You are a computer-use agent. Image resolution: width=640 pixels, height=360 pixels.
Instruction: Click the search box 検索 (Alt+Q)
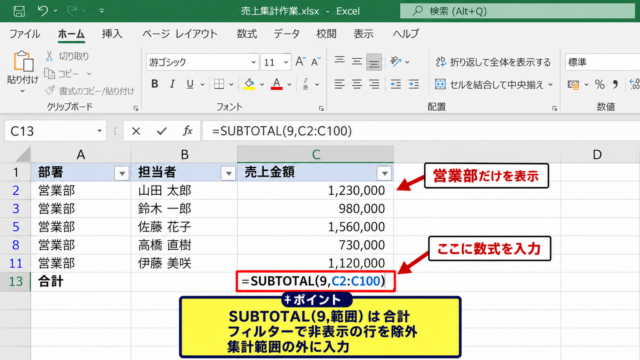click(517, 11)
